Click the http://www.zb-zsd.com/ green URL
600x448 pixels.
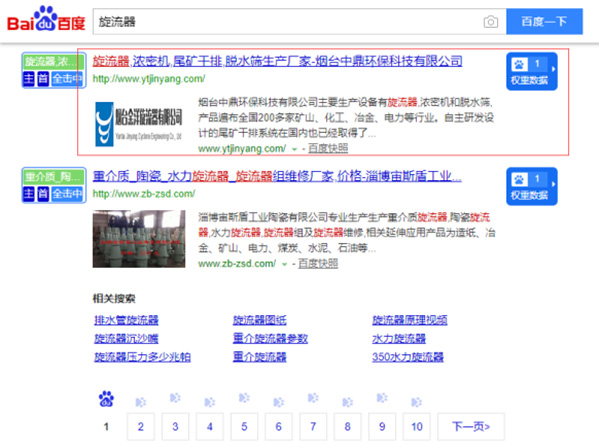(x=144, y=194)
